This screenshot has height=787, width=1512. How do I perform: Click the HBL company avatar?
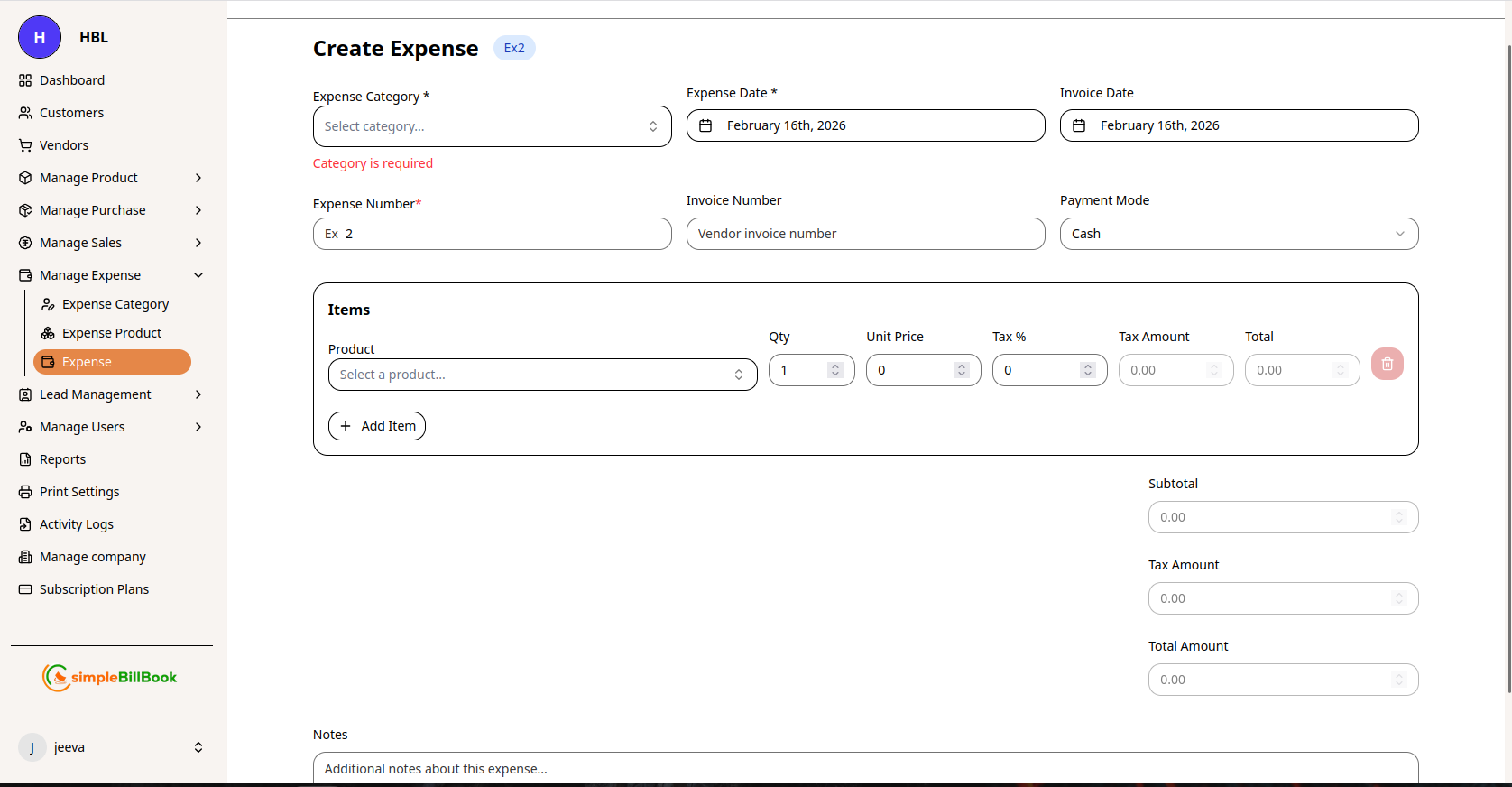[x=40, y=37]
